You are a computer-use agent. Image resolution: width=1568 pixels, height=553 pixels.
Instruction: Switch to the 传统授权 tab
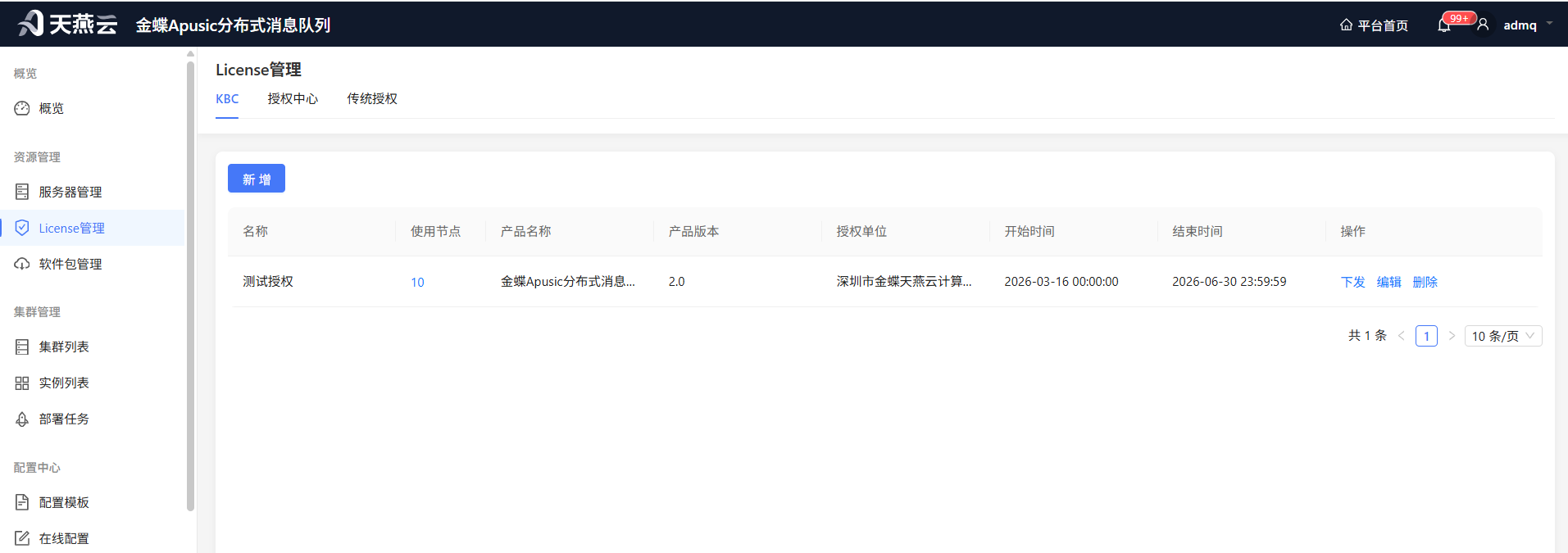(x=372, y=99)
